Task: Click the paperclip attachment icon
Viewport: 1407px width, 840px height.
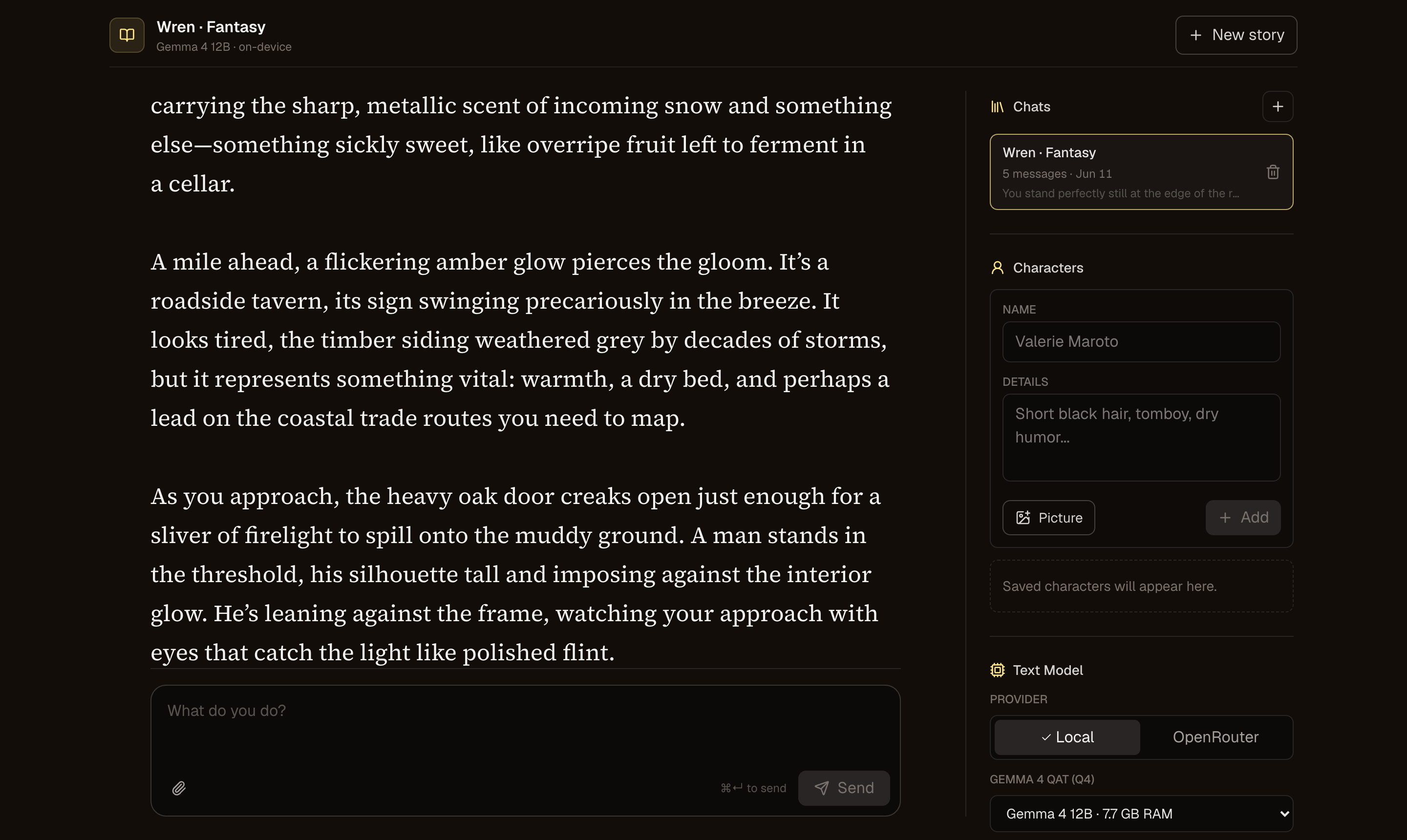Action: [x=179, y=788]
